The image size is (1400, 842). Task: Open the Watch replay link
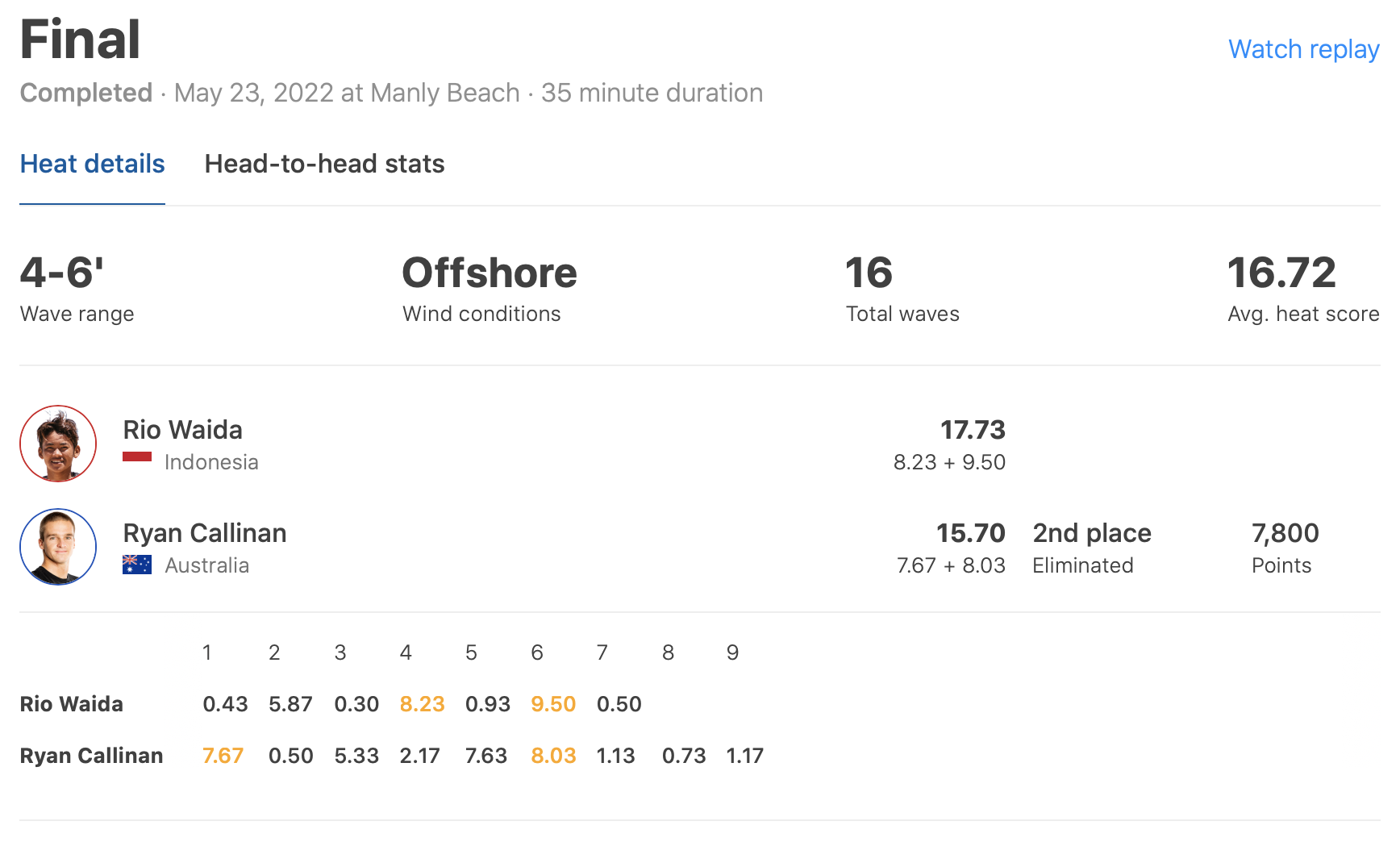[1303, 49]
